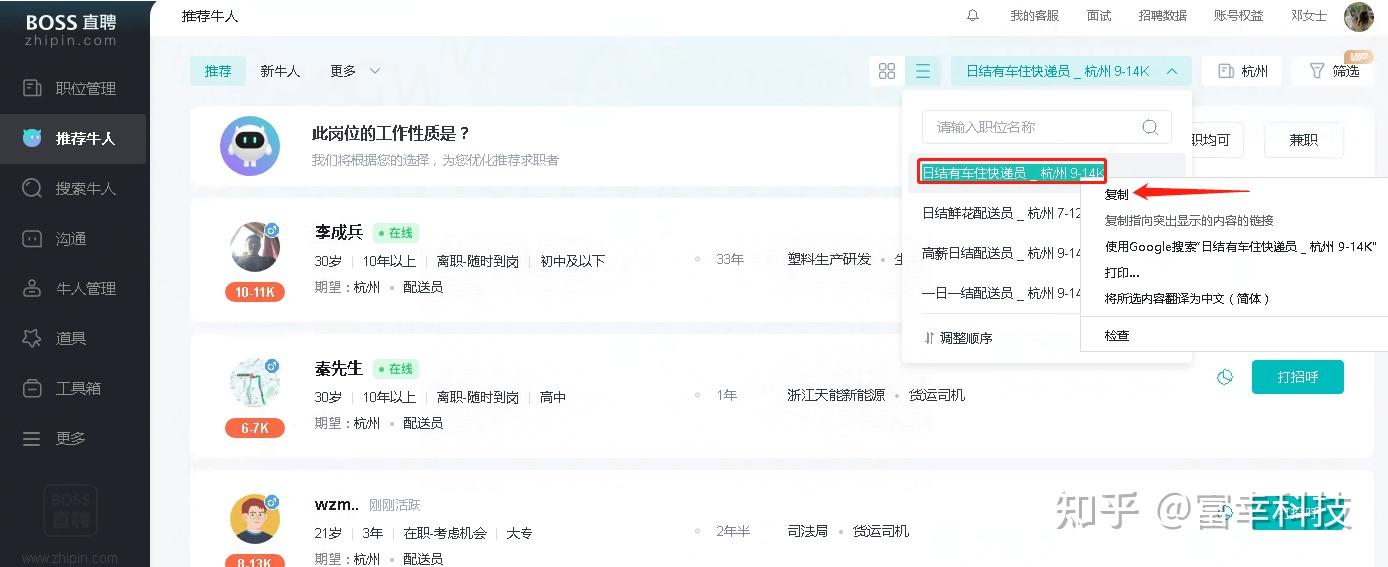The height and width of the screenshot is (567, 1388).
Task: Select the 新牛人 tab
Action: pos(280,71)
